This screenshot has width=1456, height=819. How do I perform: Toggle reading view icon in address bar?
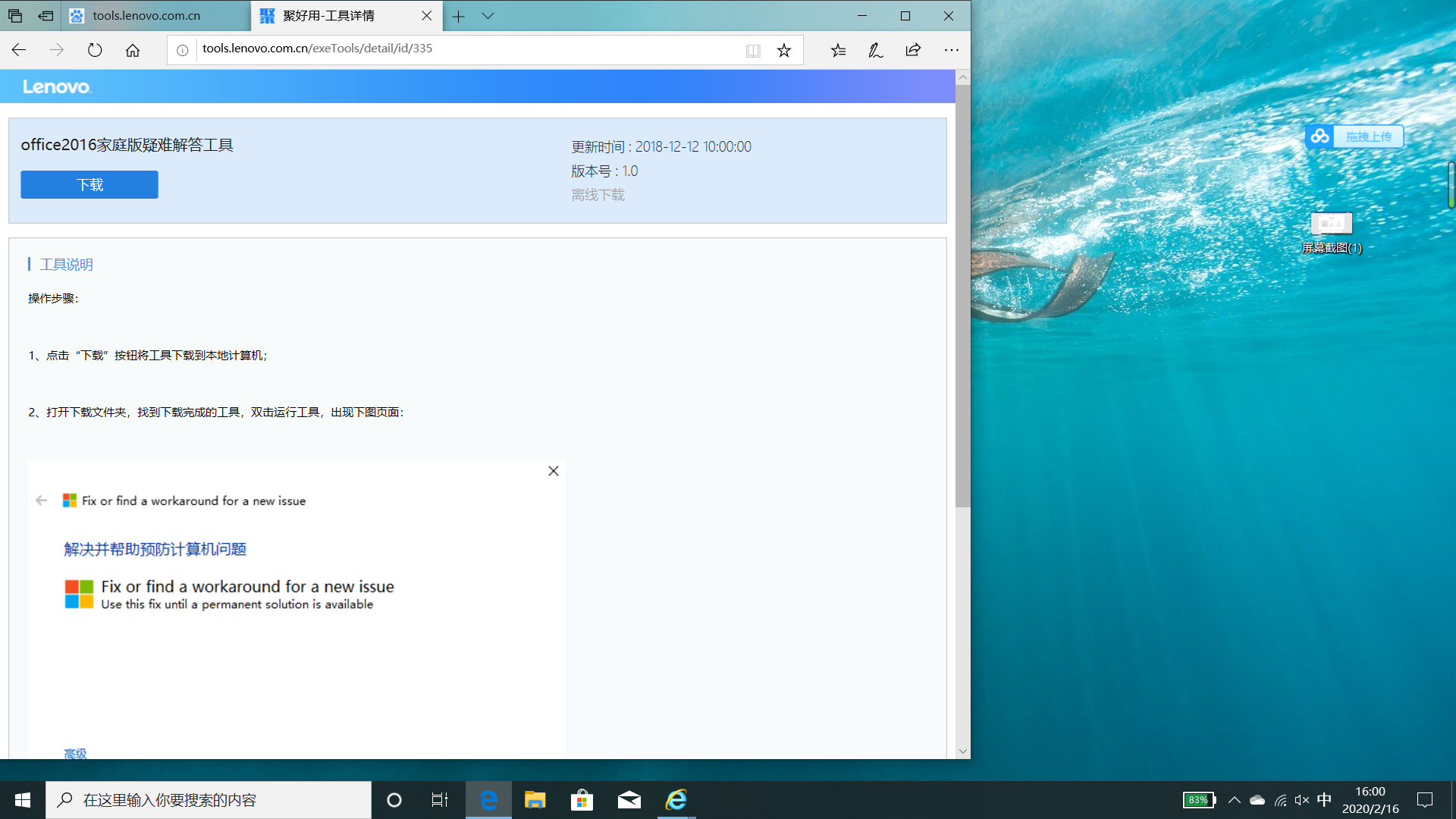pyautogui.click(x=753, y=50)
